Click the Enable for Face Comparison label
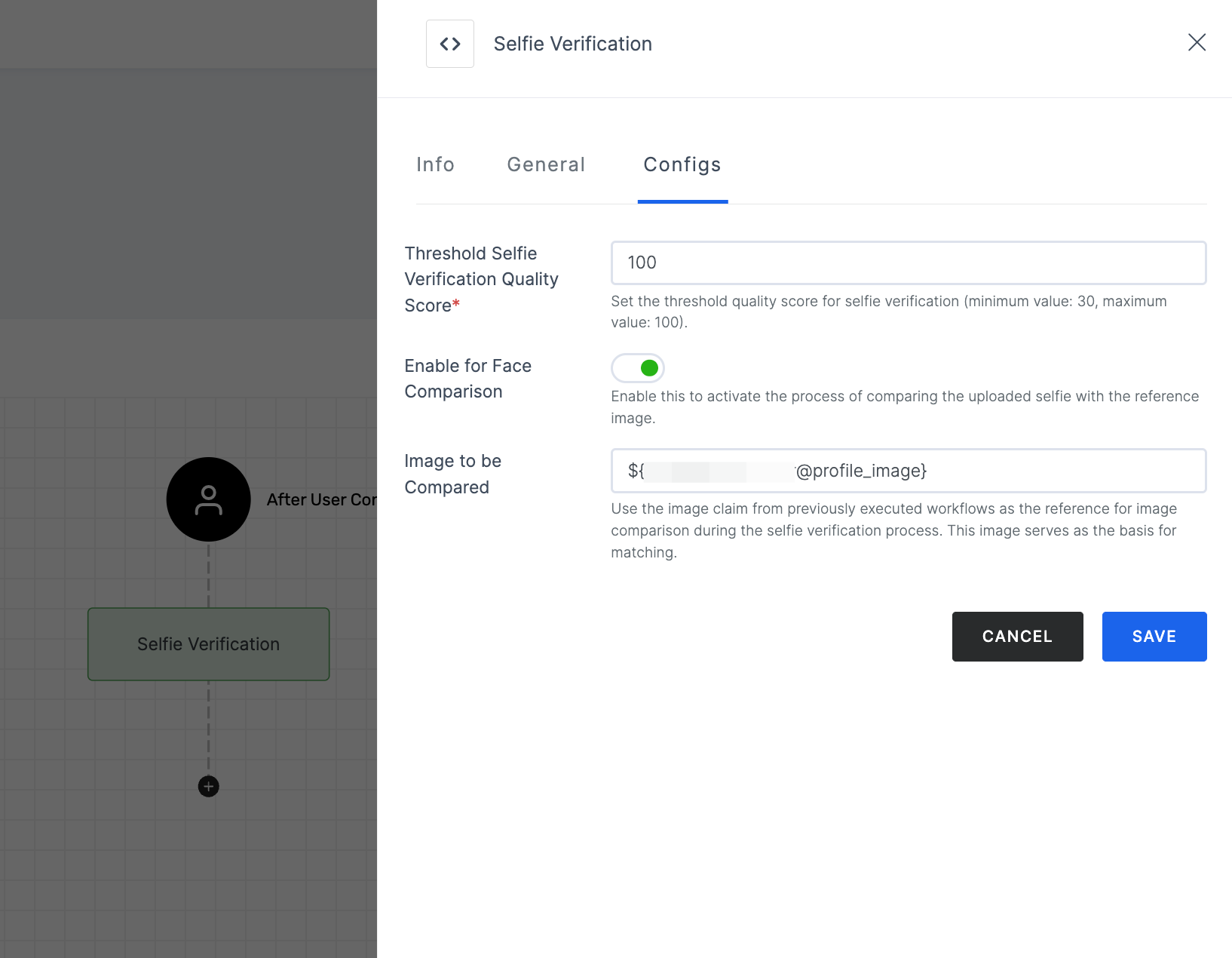The width and height of the screenshot is (1232, 958). click(468, 379)
